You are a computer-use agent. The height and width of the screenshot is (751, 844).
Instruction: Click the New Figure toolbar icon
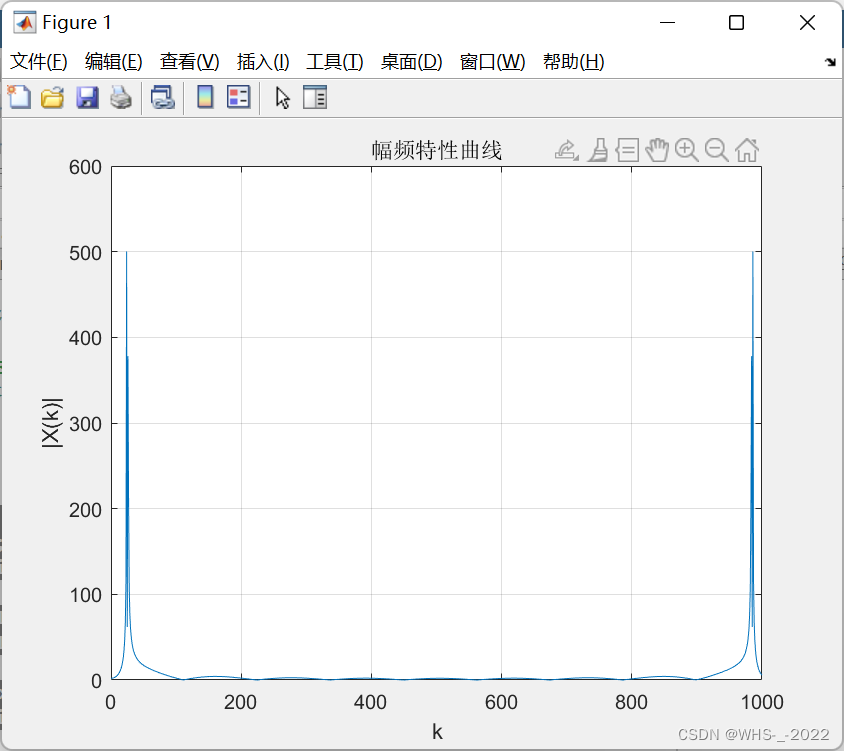[19, 97]
